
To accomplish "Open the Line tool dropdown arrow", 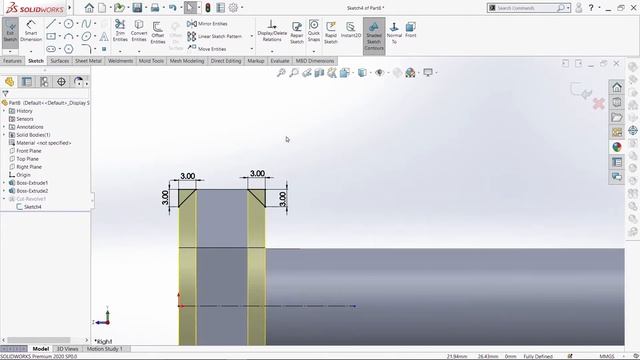I will point(59,24).
